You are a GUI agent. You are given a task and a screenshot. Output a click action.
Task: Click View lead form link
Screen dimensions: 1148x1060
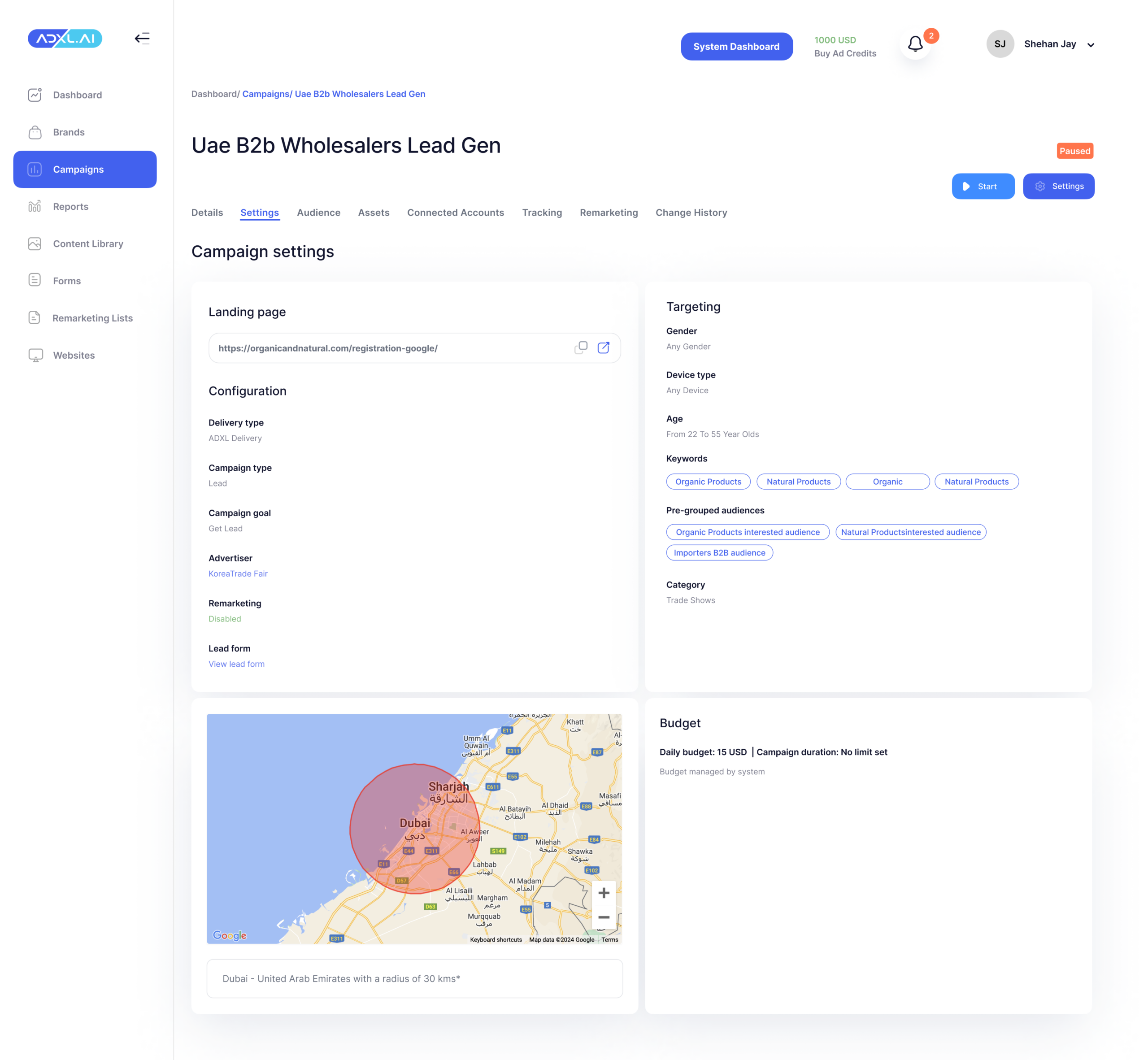click(x=236, y=664)
